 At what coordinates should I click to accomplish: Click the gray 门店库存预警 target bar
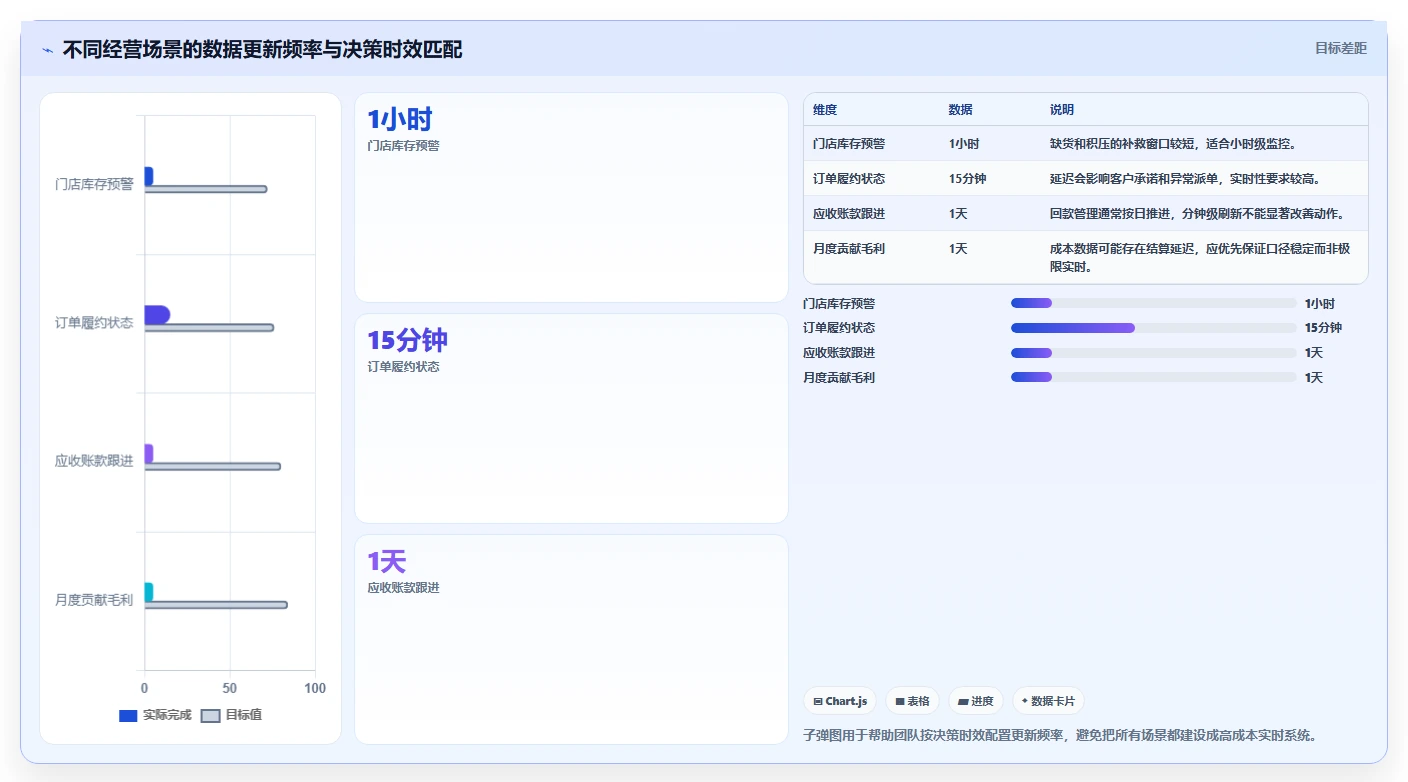(x=206, y=189)
